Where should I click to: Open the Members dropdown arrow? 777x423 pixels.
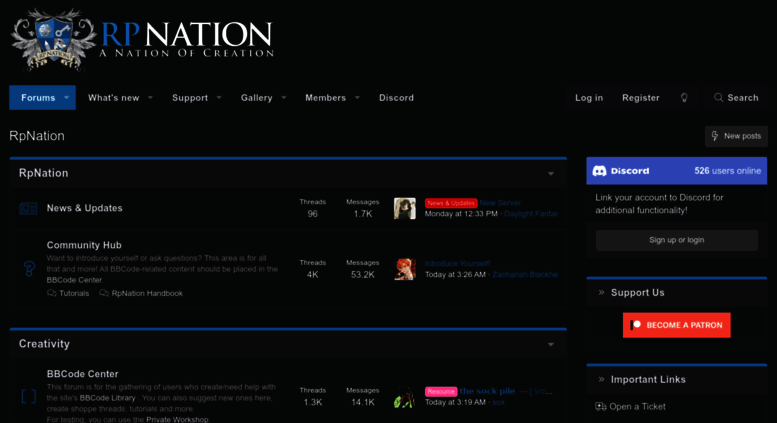[357, 98]
